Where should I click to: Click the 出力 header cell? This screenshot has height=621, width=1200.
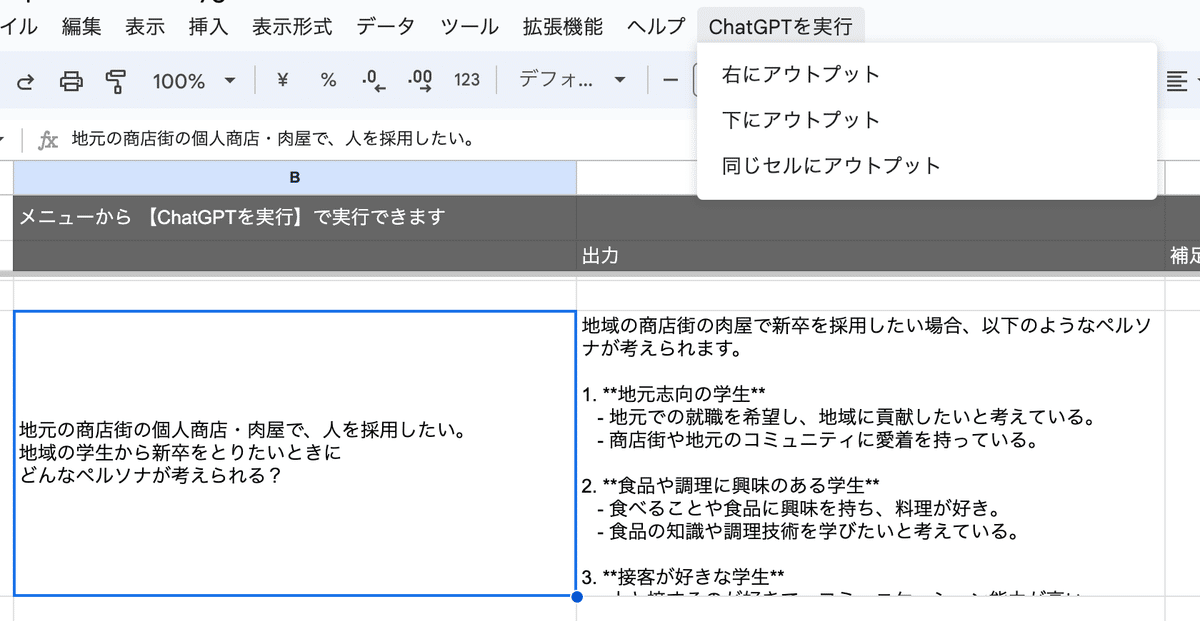[871, 257]
